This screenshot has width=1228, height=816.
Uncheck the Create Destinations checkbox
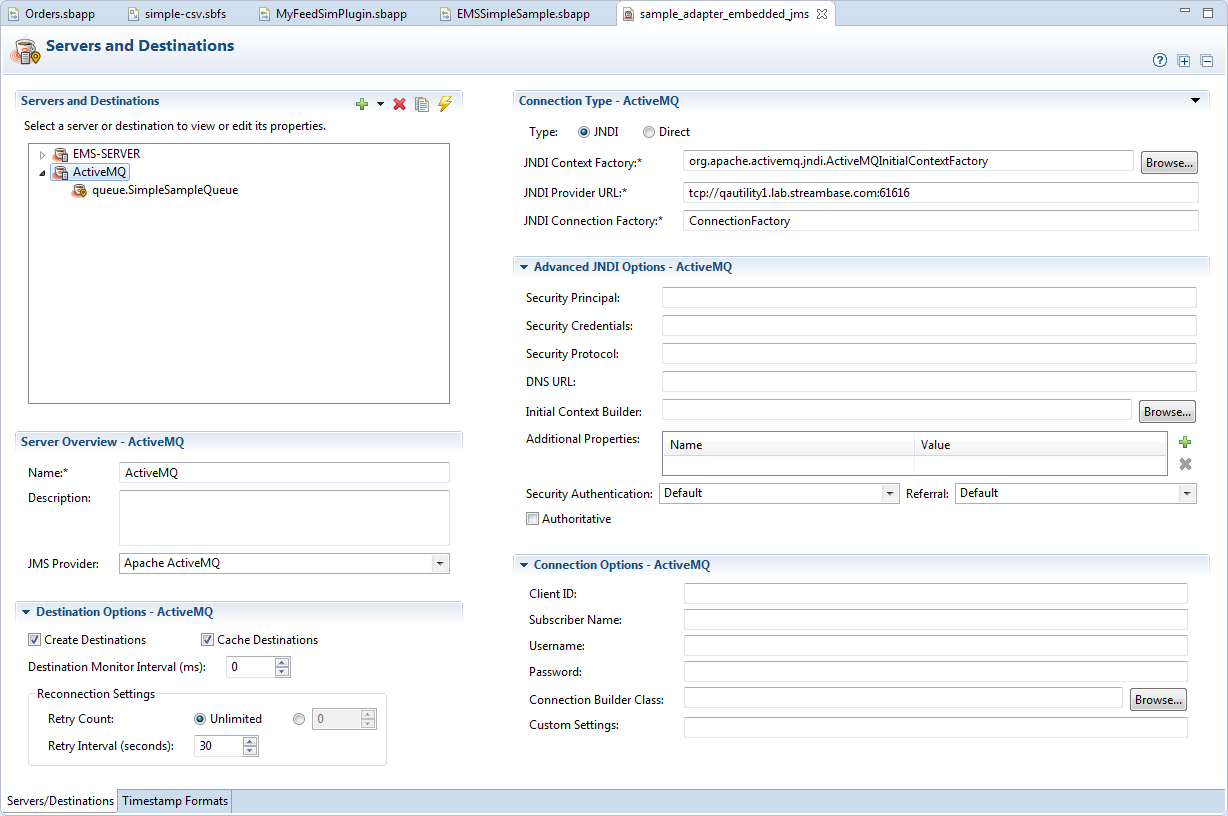pyautogui.click(x=35, y=640)
